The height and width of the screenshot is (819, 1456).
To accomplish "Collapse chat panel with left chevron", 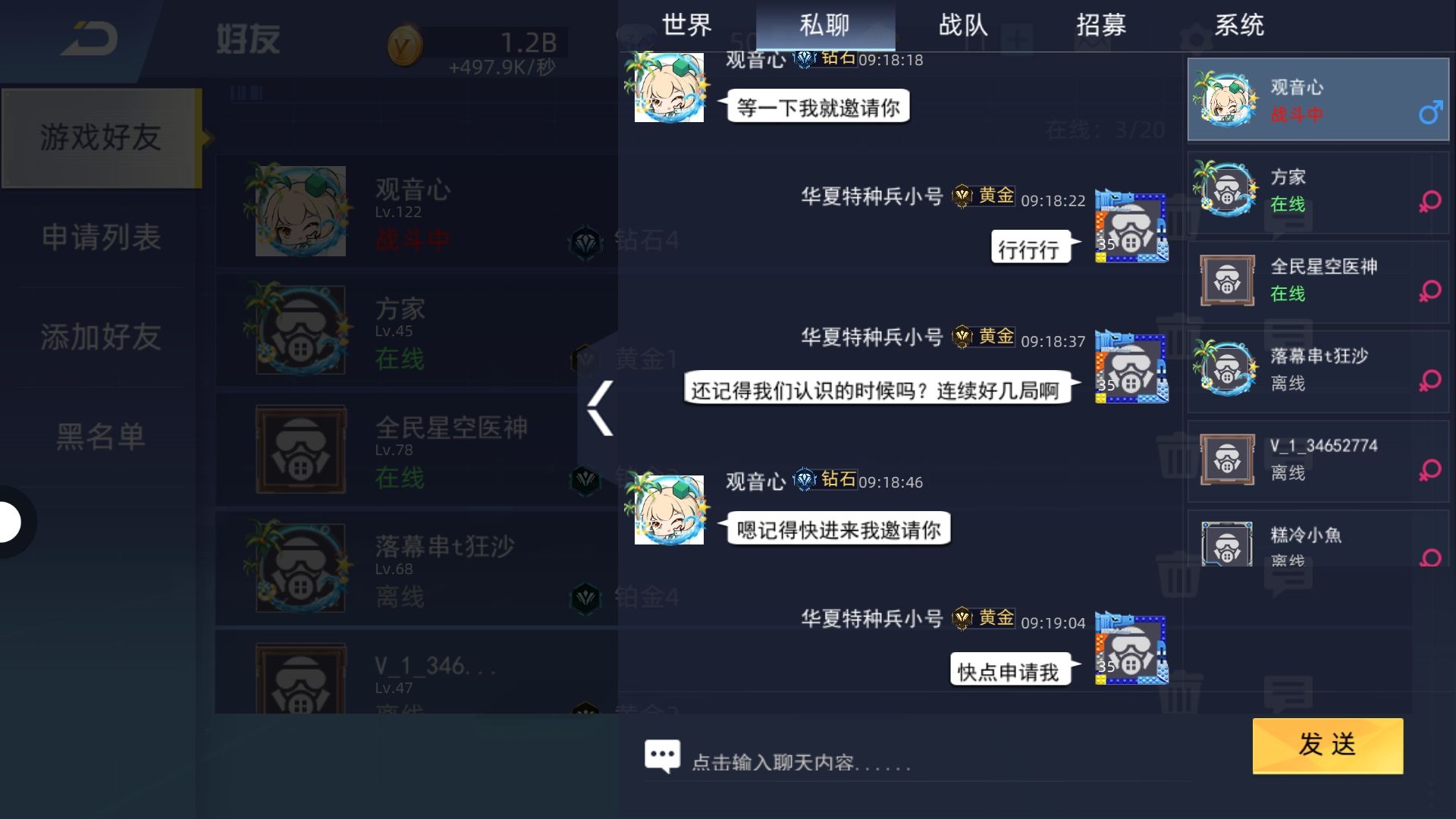I will coord(600,408).
